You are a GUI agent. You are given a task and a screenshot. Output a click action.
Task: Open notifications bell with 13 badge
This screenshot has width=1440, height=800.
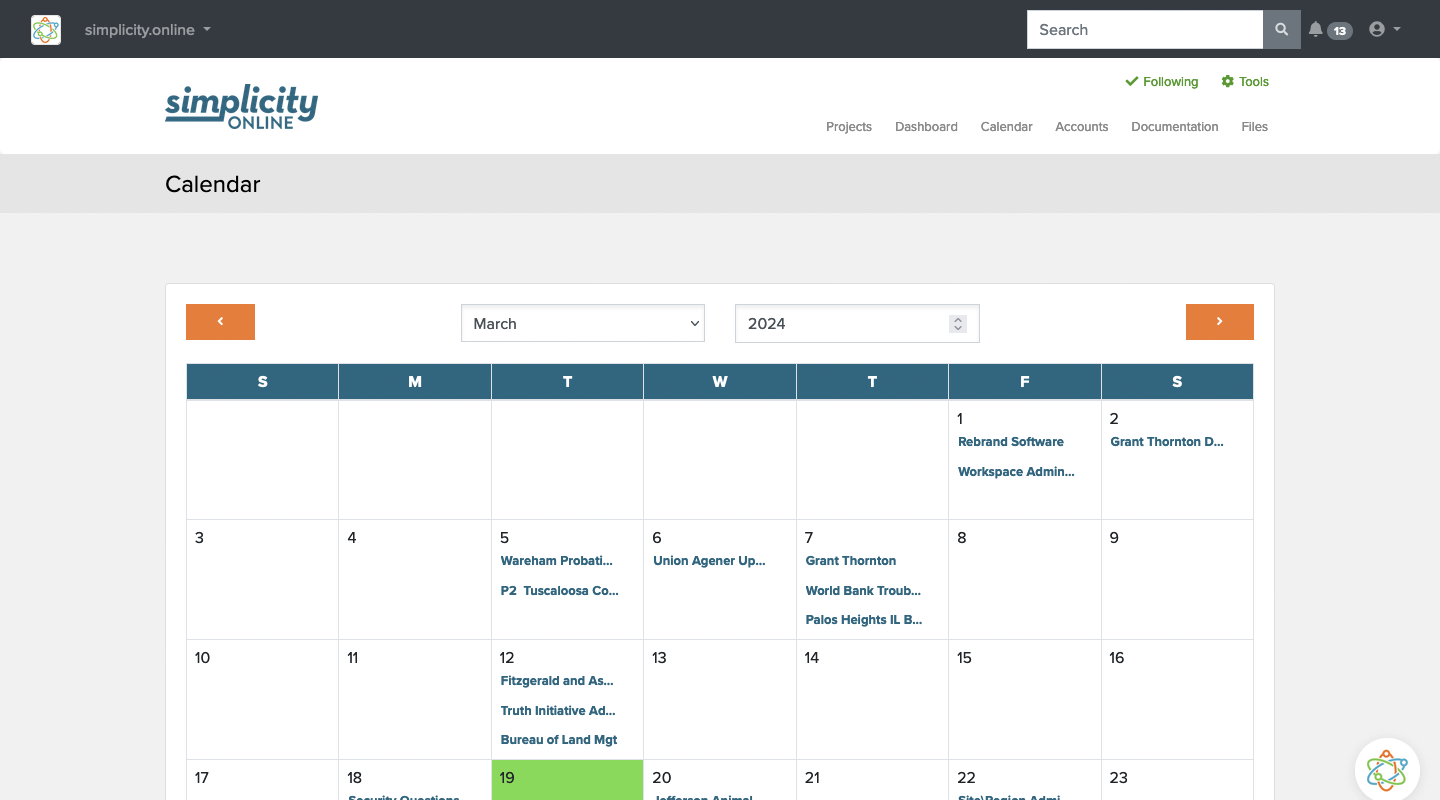click(1330, 30)
